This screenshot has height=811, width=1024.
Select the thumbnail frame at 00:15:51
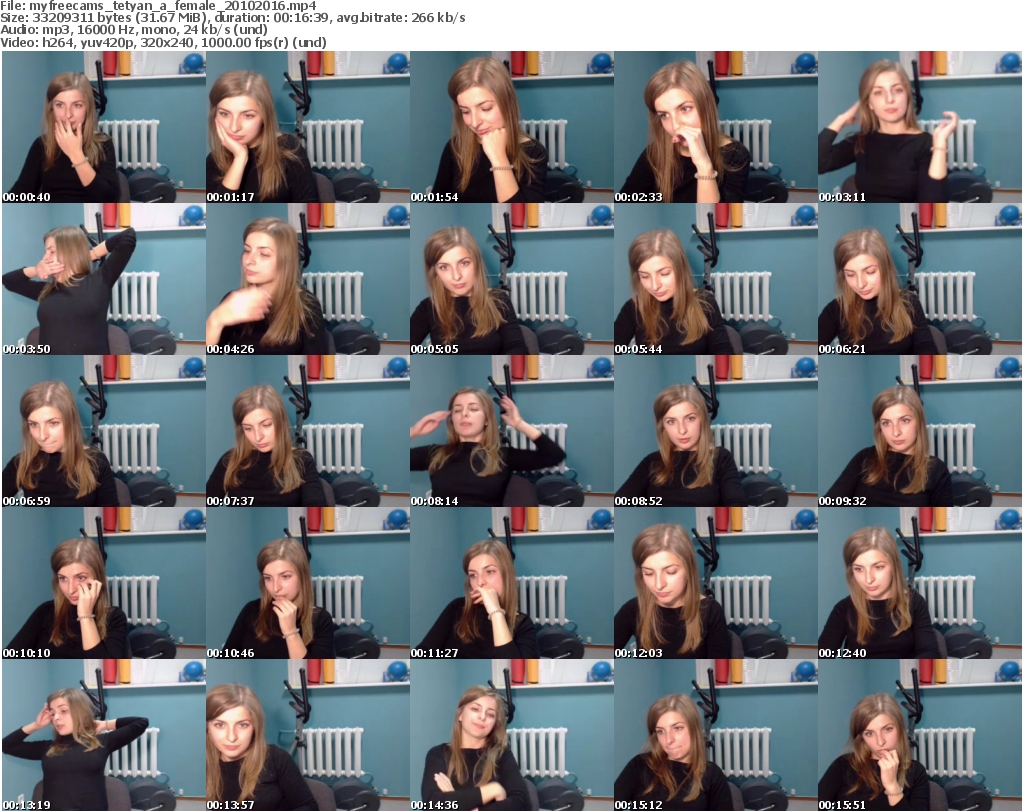(x=920, y=735)
